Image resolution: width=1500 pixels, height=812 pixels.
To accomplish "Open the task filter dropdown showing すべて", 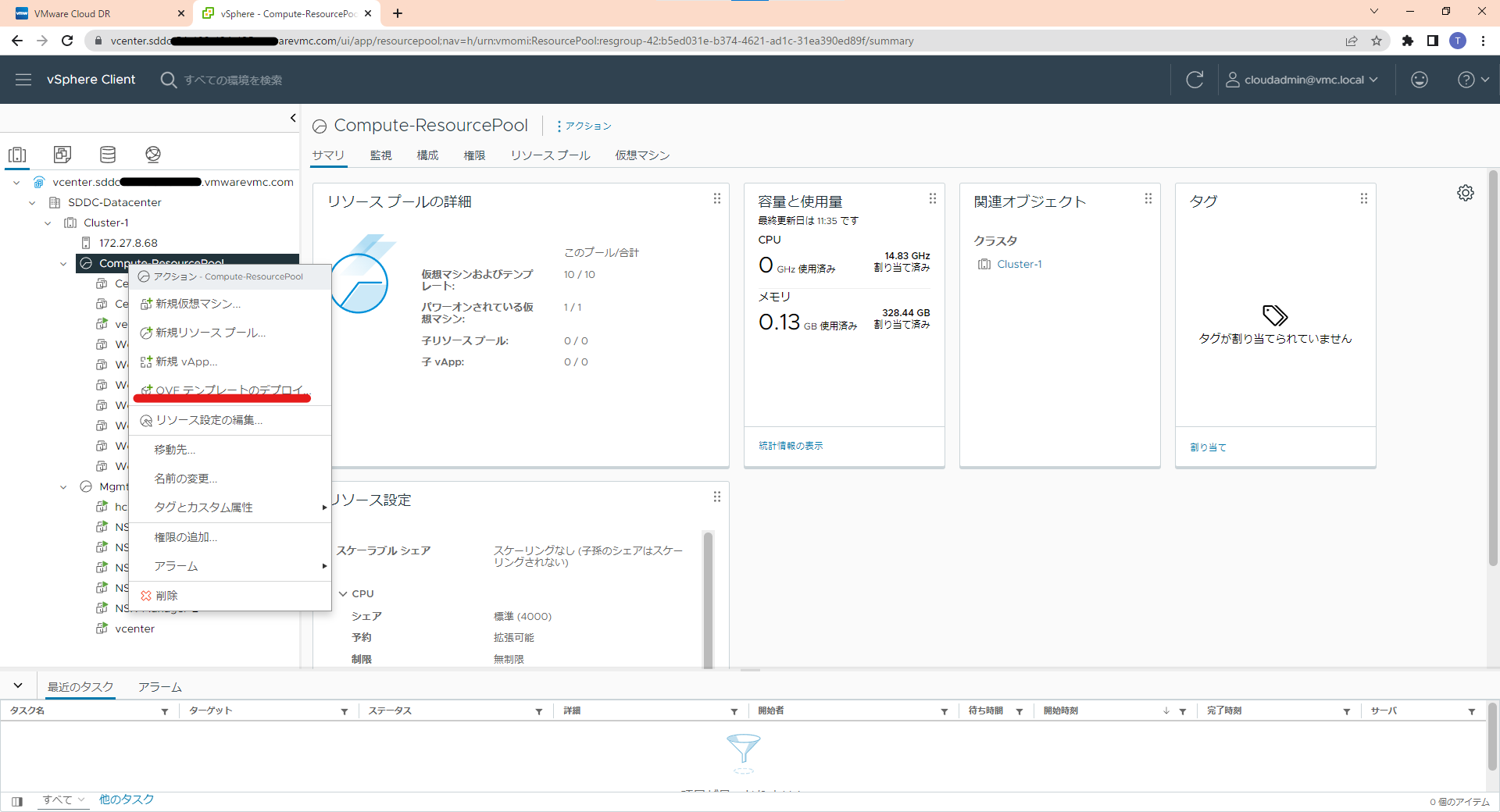I will (x=63, y=800).
